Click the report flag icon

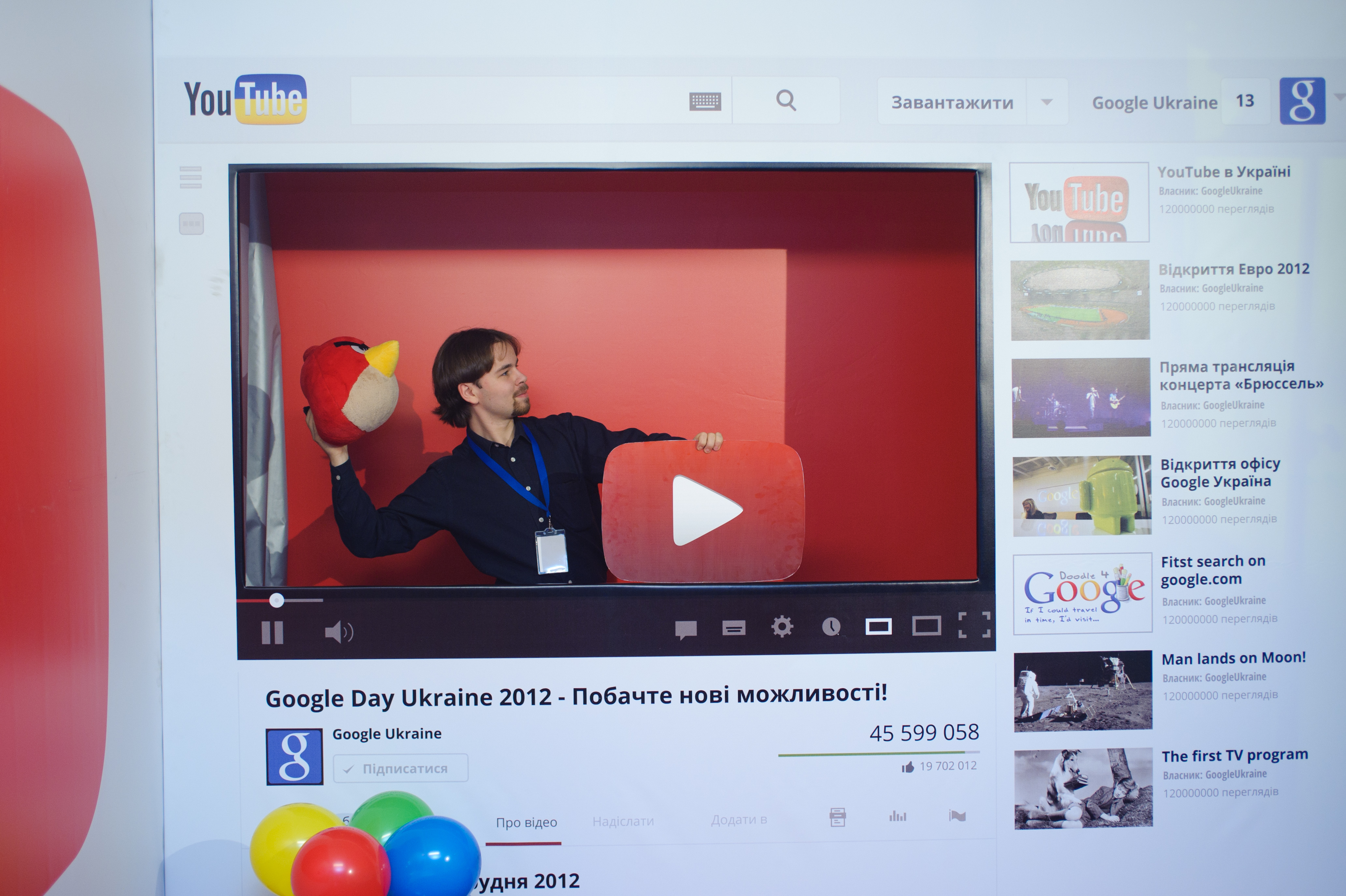click(x=957, y=815)
